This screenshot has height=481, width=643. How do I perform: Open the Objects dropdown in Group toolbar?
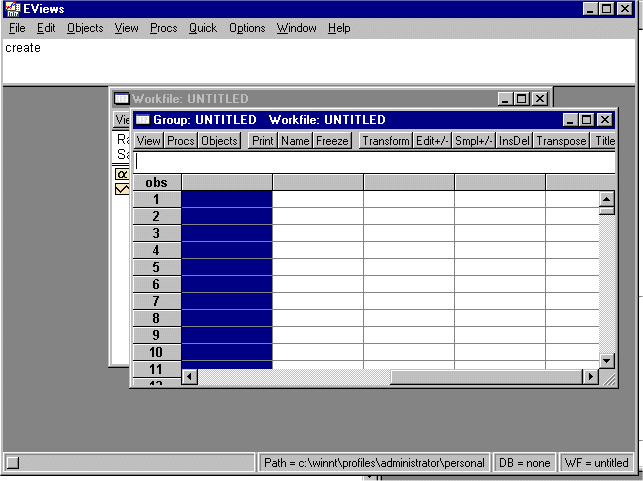coord(219,141)
